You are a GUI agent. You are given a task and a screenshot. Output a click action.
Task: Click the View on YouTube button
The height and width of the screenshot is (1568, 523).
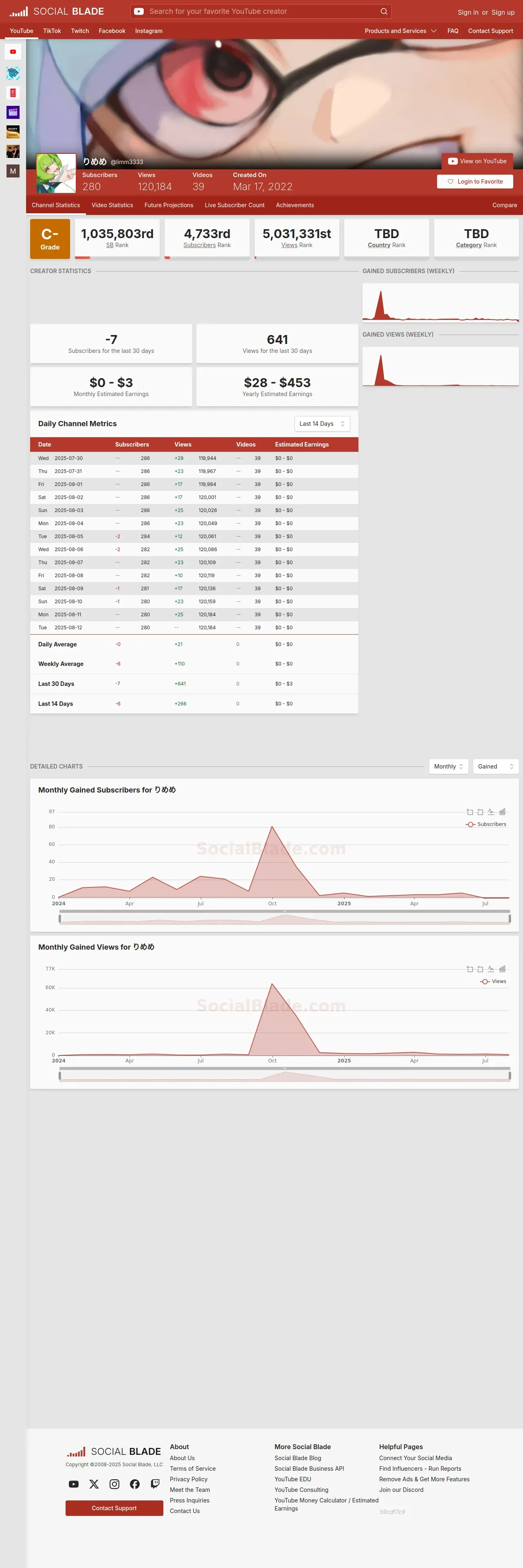pyautogui.click(x=477, y=161)
